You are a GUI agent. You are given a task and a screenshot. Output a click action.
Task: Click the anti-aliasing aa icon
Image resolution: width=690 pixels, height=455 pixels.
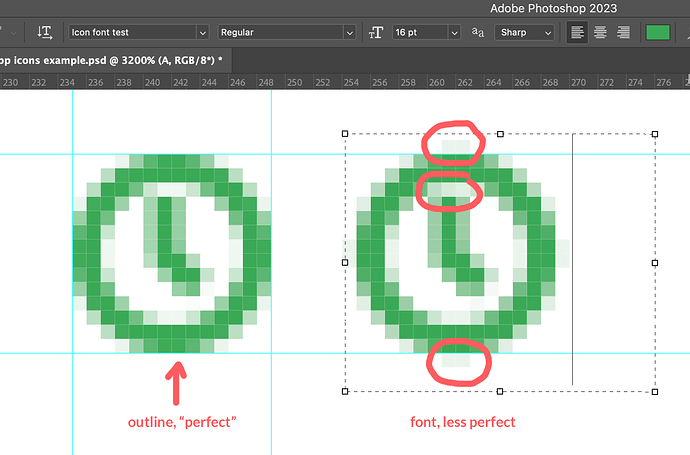(x=478, y=32)
